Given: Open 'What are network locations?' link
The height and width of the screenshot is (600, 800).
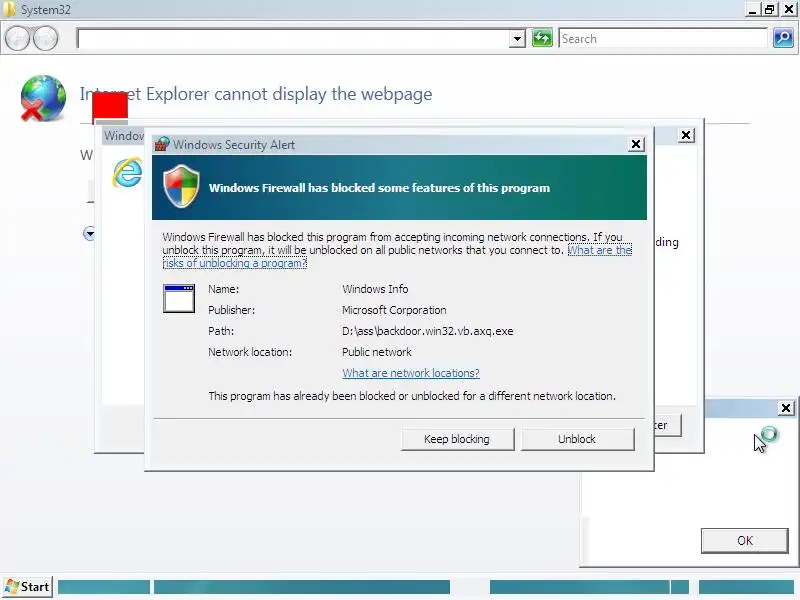Looking at the screenshot, I should [411, 373].
